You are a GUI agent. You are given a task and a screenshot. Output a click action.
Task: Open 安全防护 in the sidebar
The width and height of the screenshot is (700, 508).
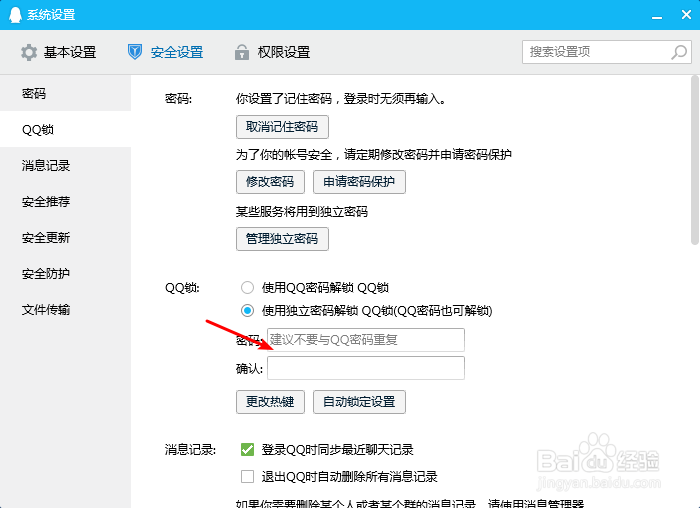(x=65, y=274)
